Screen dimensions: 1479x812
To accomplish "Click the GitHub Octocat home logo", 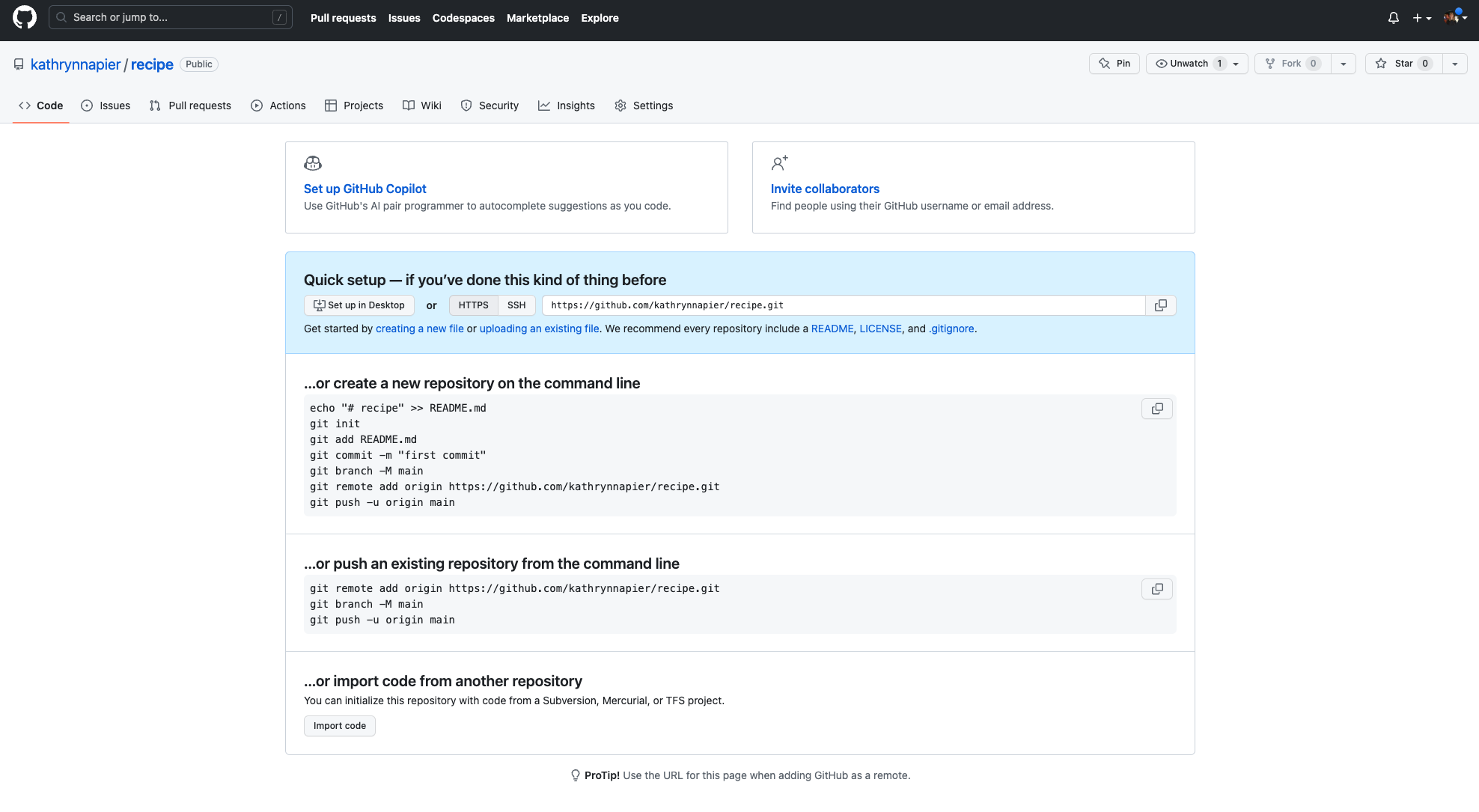I will coord(25,17).
